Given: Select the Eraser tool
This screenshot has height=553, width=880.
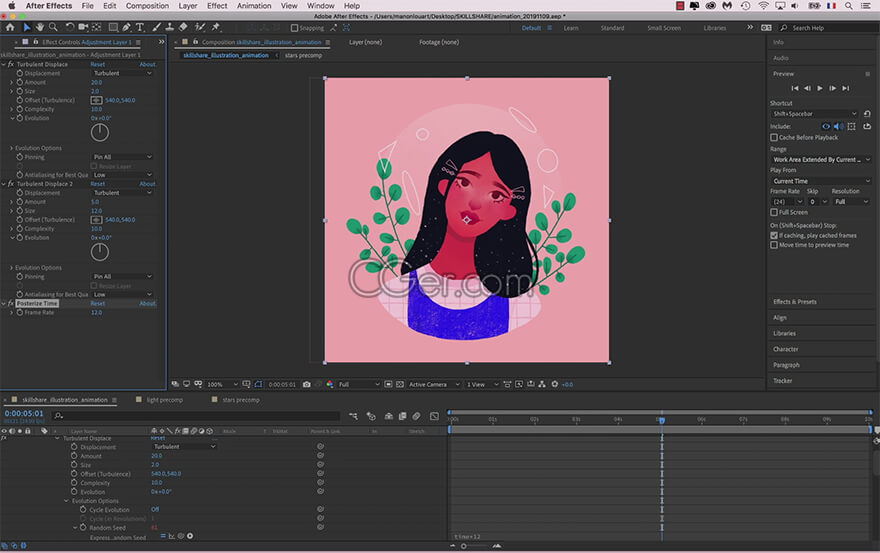Looking at the screenshot, I should point(184,27).
